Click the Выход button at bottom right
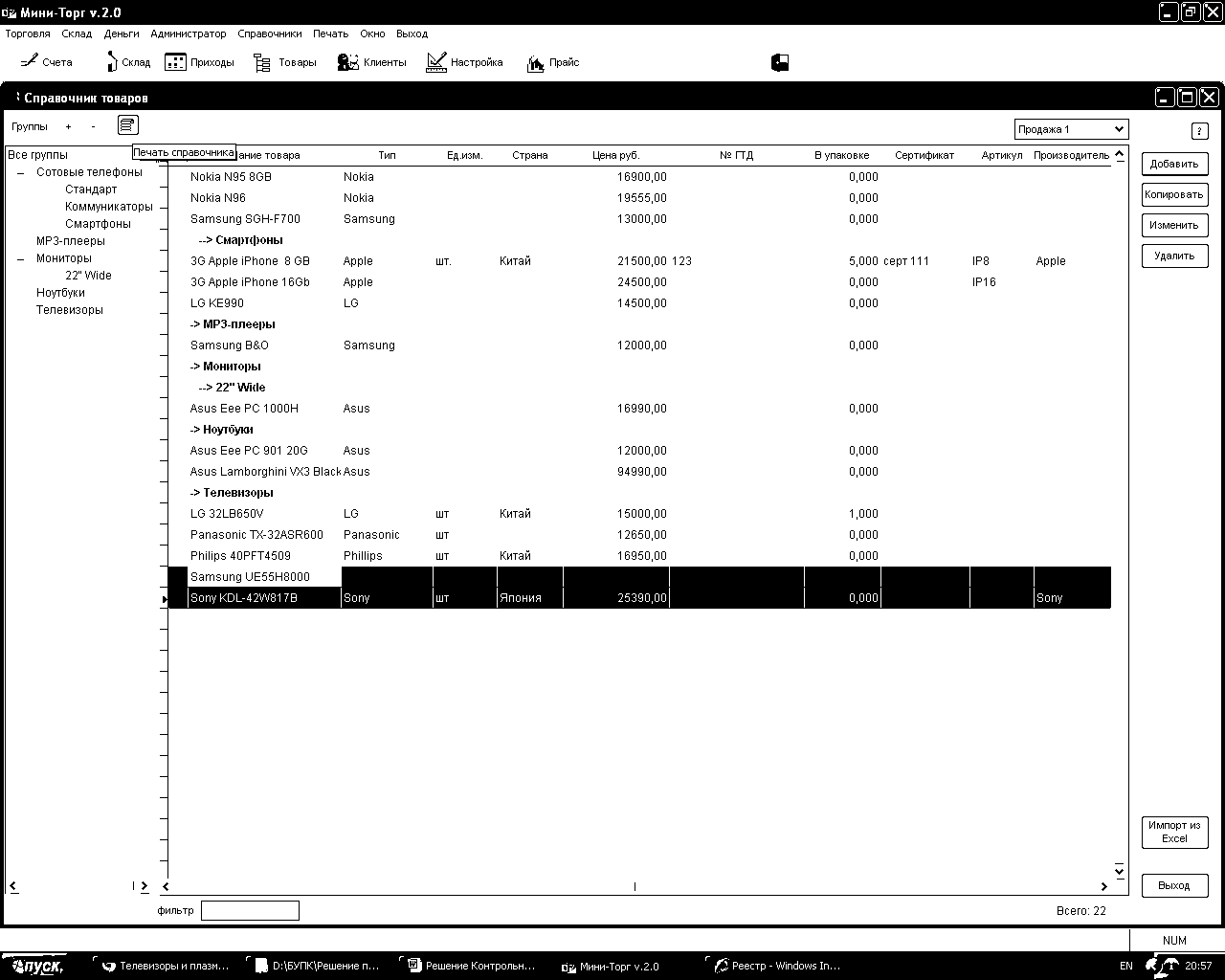The width and height of the screenshot is (1225, 980). coord(1174,885)
